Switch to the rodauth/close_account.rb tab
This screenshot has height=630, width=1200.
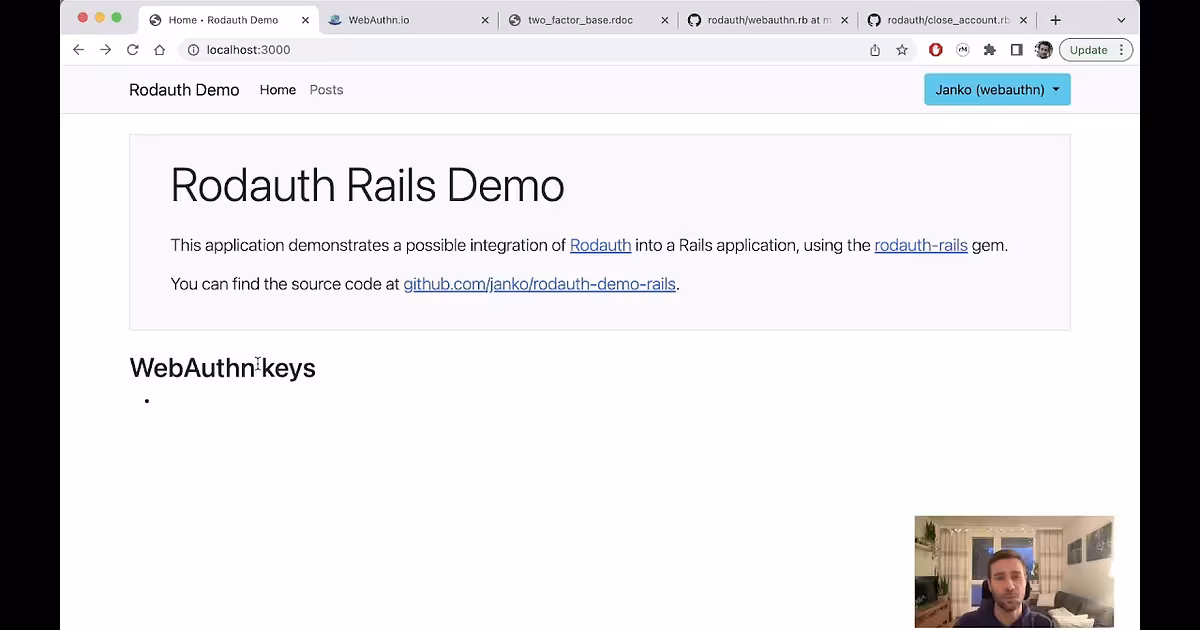946,20
